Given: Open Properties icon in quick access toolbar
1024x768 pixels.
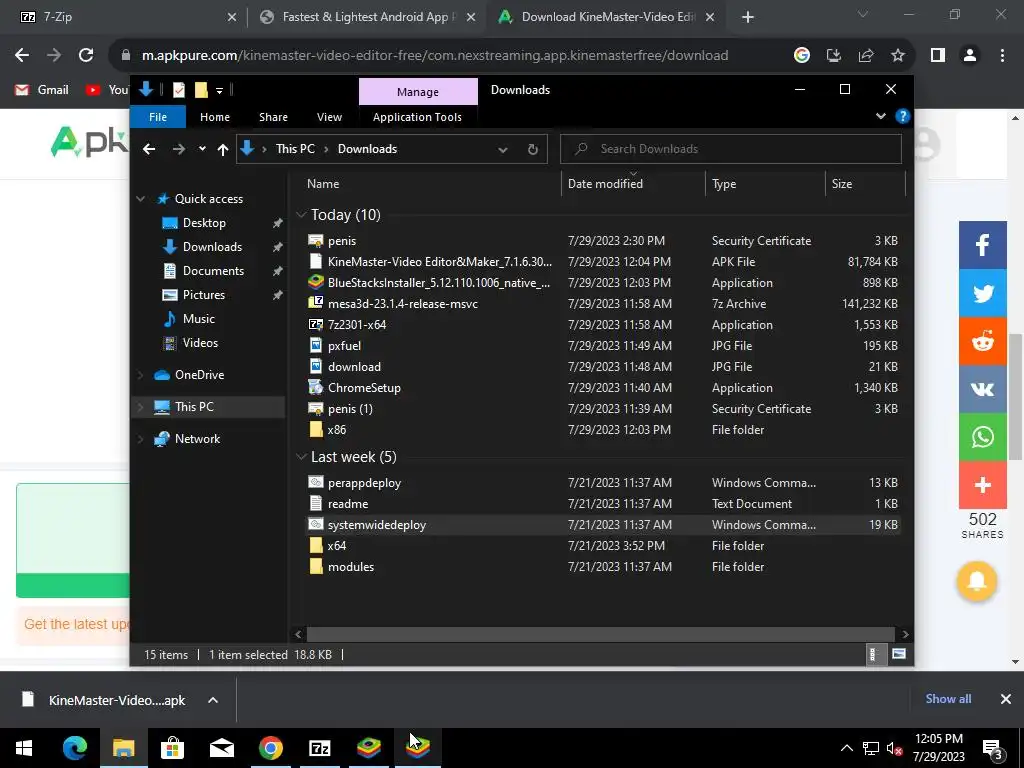Looking at the screenshot, I should pos(178,90).
